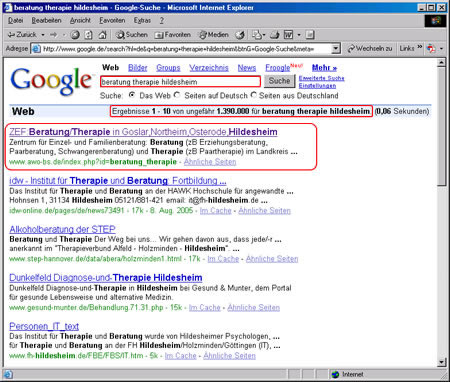This screenshot has height=382, width=450.
Task: Open the Edit-with dropdown arrow beside Word icon
Action: [299, 35]
